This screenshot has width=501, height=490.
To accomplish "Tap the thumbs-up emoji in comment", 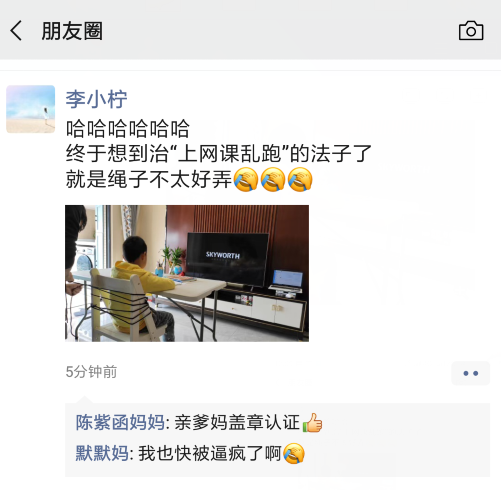I will click(x=312, y=423).
